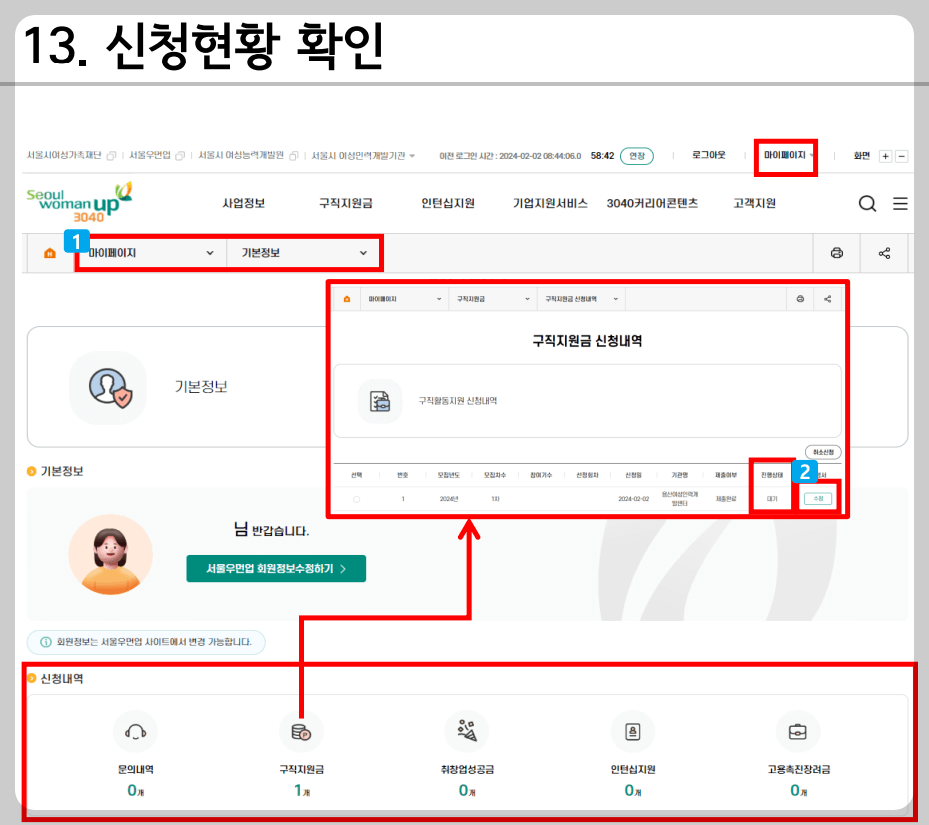
Task: Open the hamburger menu icon
Action: pos(901,202)
